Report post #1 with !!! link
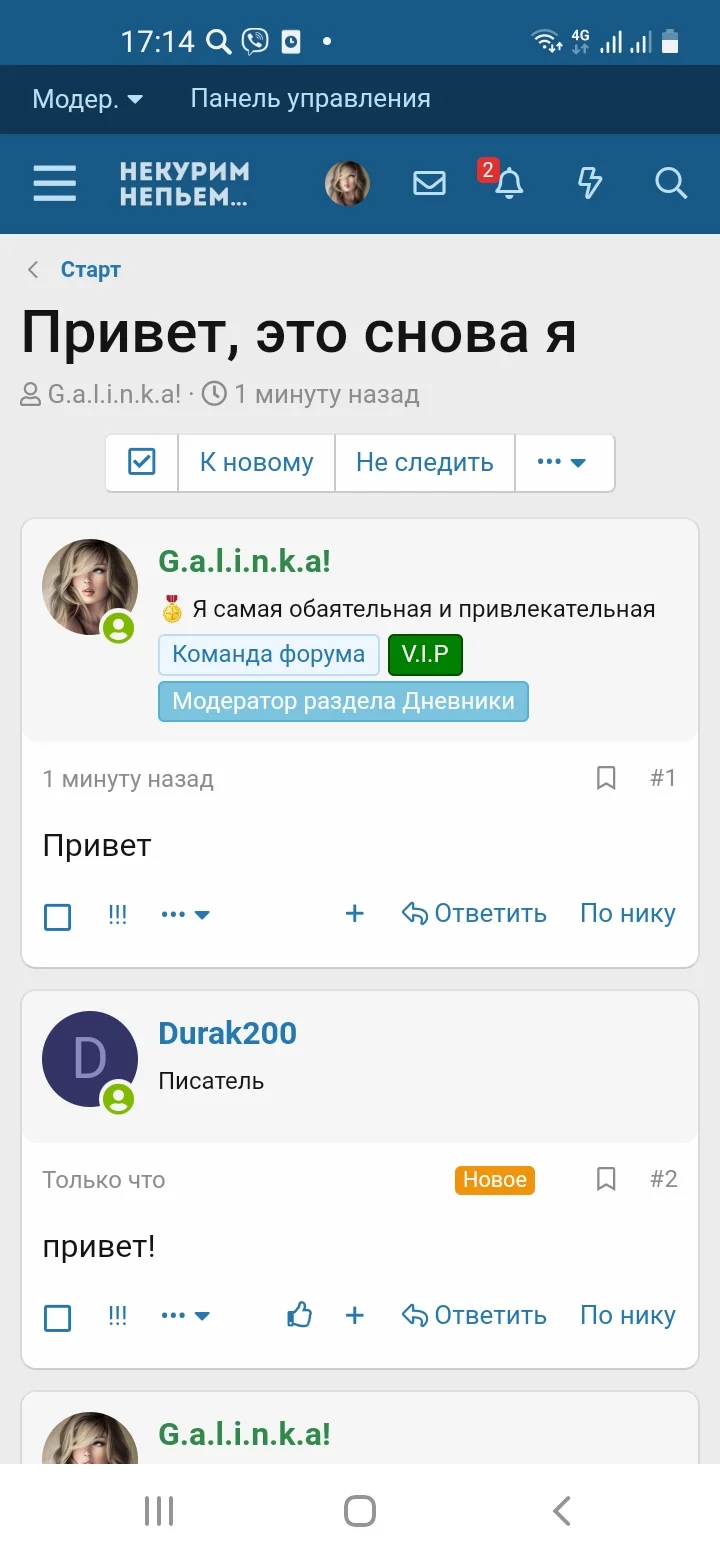Viewport: 720px width, 1560px height. click(x=118, y=914)
